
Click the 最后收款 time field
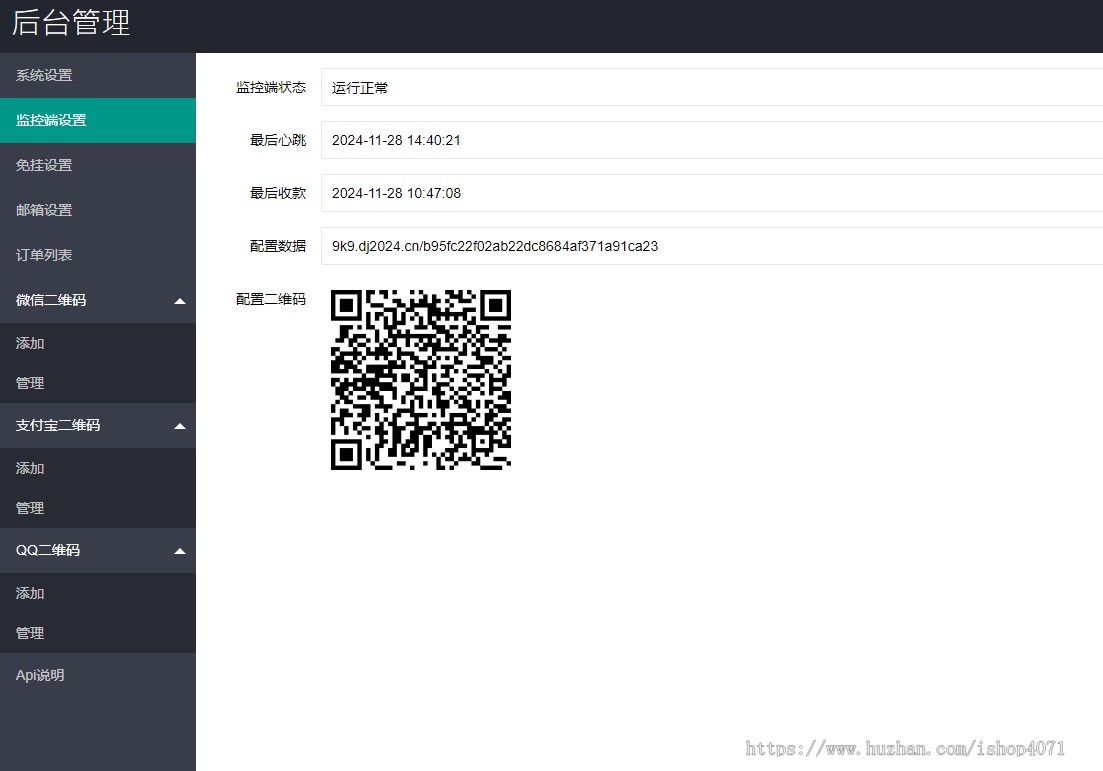[712, 193]
